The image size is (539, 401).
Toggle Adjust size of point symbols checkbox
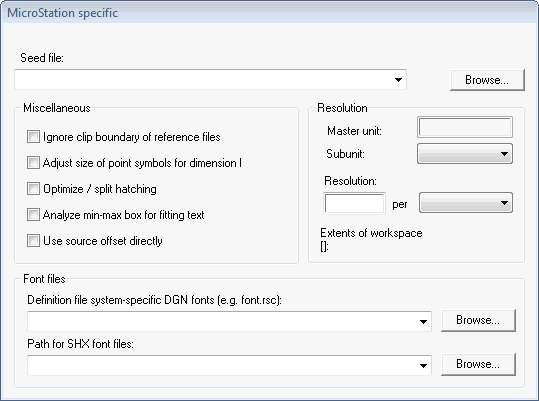coord(33,163)
